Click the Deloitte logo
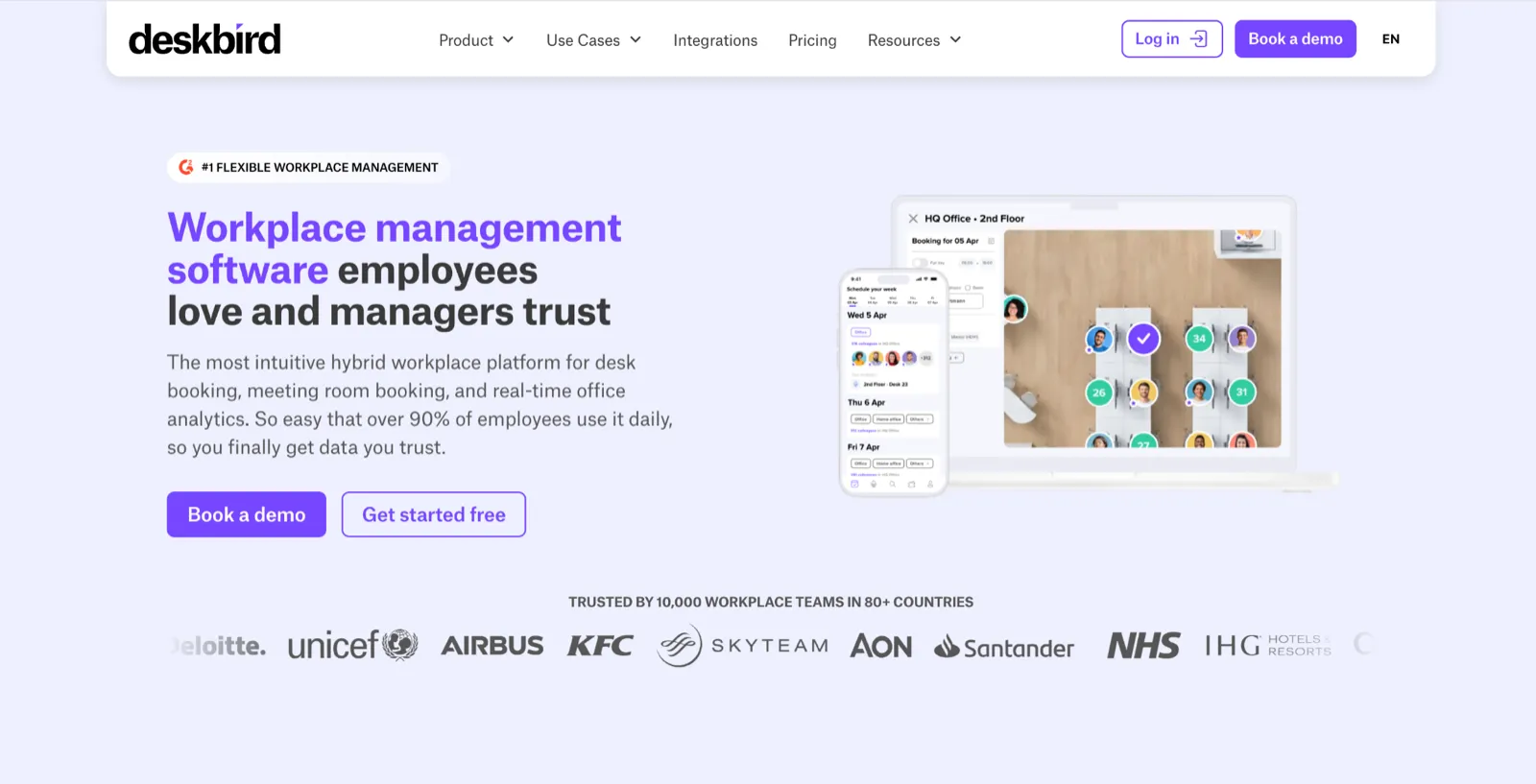 pos(220,646)
